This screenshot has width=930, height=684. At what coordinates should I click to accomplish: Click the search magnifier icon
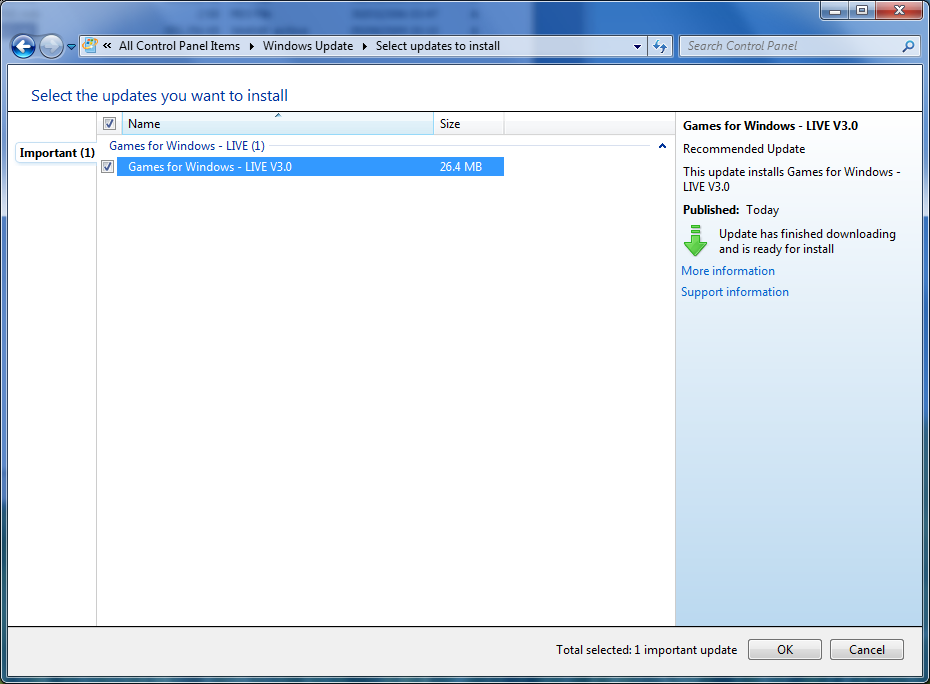click(x=908, y=46)
